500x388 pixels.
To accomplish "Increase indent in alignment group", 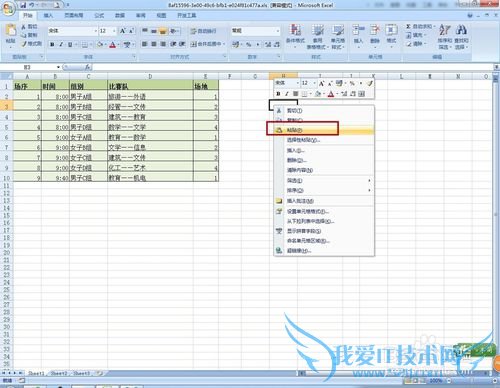I will pos(182,44).
